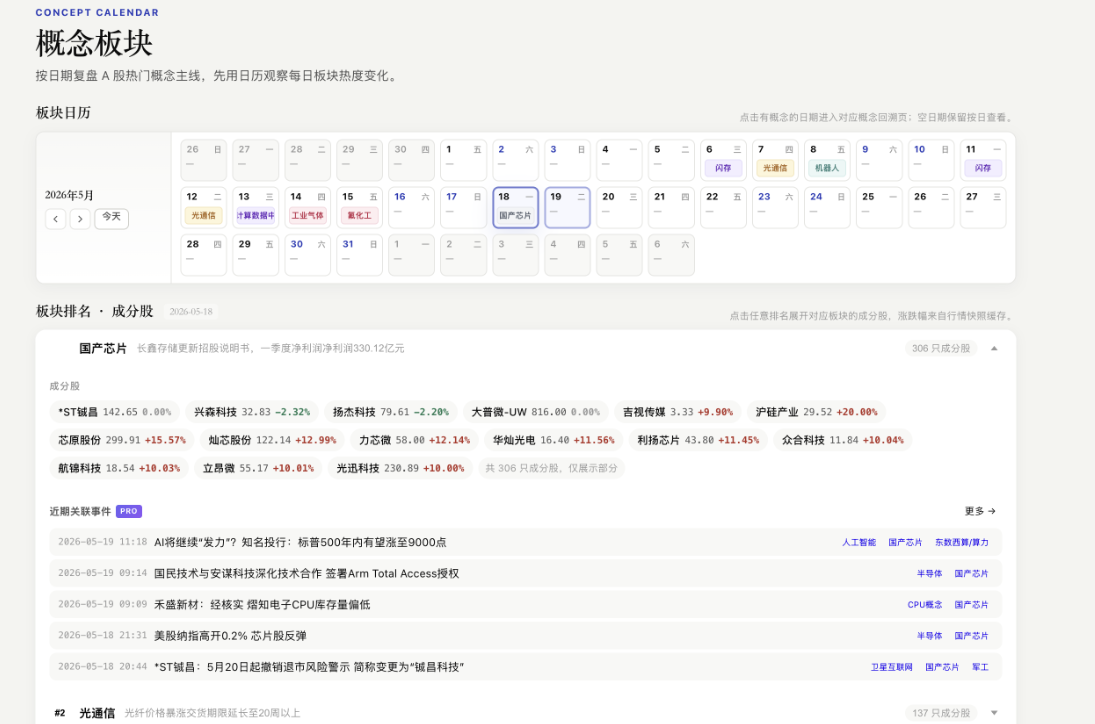The image size is (1095, 724).
Task: Open news 国民技术与安谋科技 Arm Total Access
Action: click(307, 573)
